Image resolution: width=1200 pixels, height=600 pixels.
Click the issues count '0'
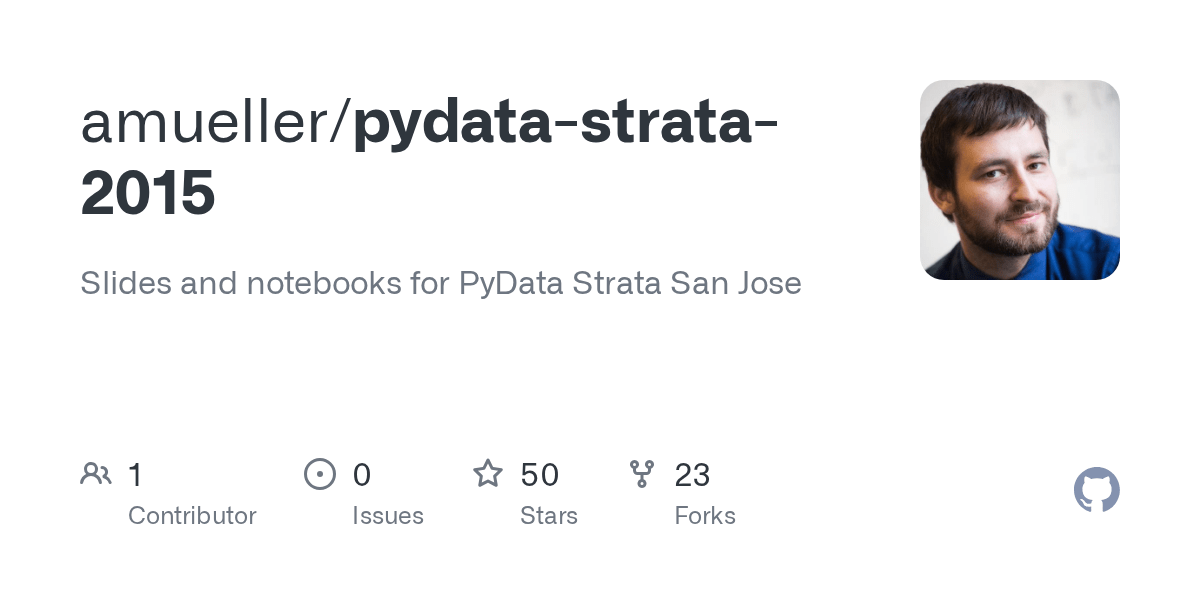point(362,475)
